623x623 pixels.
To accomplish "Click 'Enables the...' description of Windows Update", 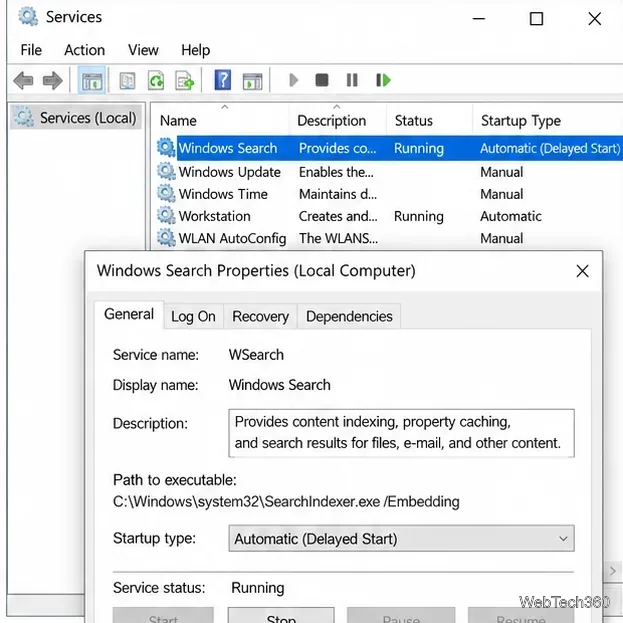I will coord(336,172).
